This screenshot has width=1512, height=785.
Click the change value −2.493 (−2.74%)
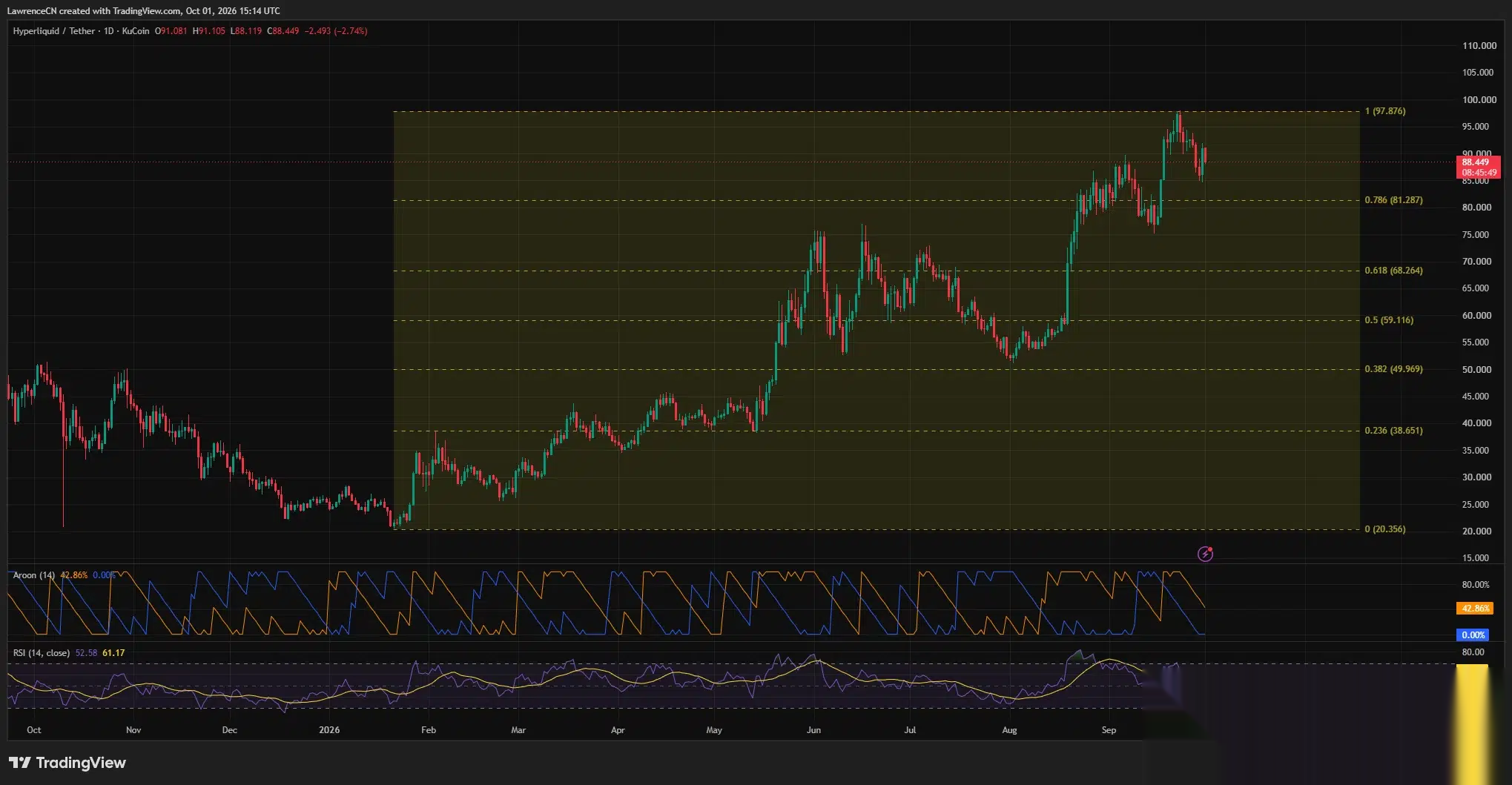coord(336,31)
